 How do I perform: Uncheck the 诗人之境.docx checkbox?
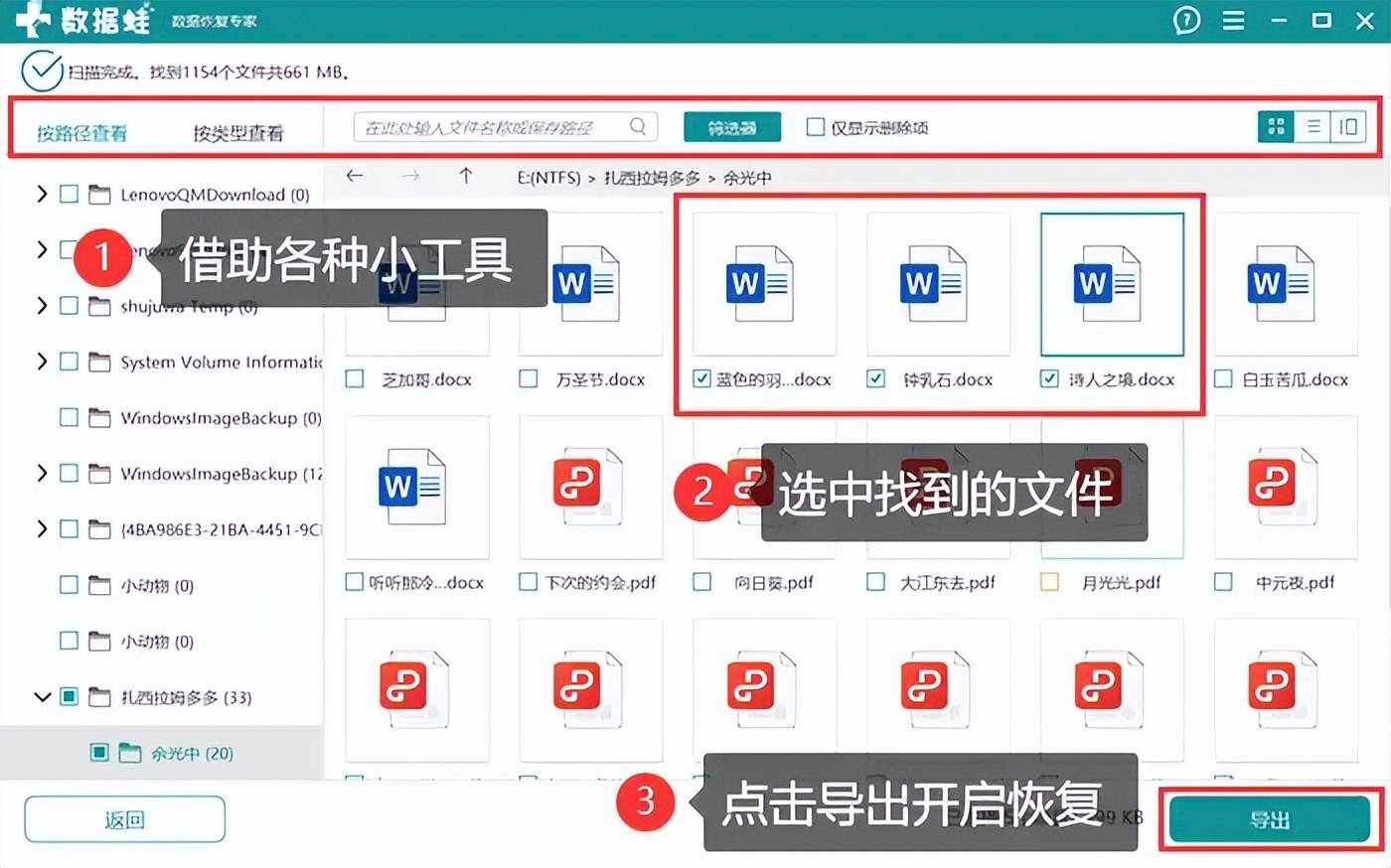click(1049, 378)
